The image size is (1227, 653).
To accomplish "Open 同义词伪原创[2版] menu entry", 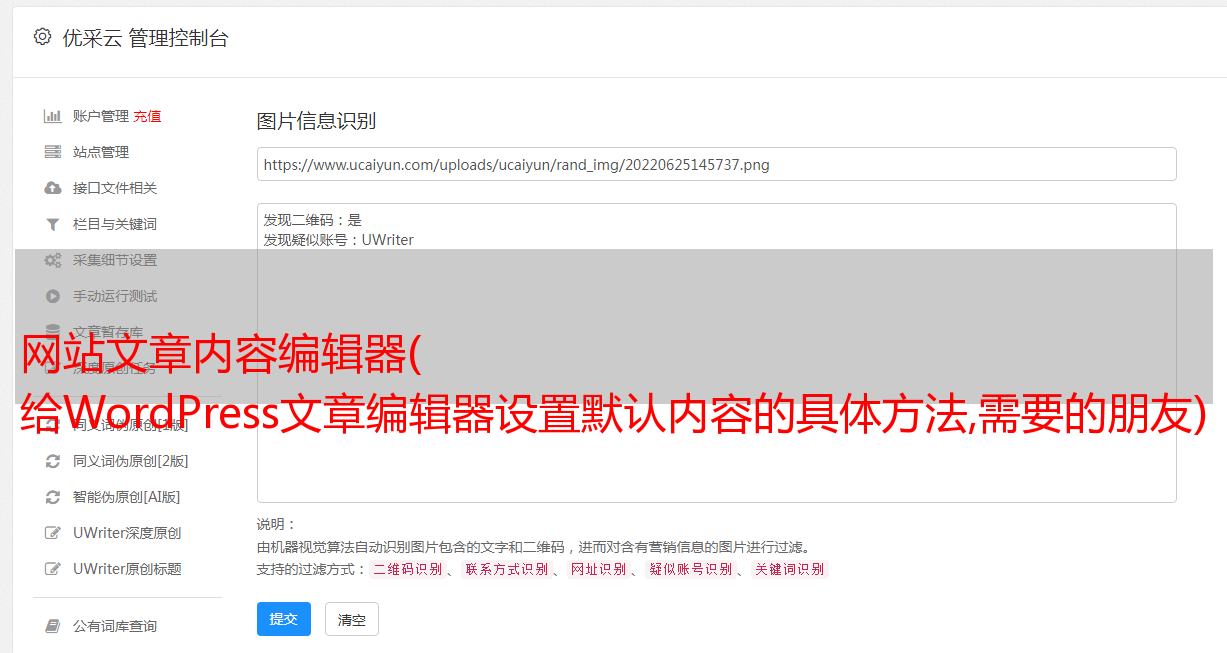I will click(130, 461).
